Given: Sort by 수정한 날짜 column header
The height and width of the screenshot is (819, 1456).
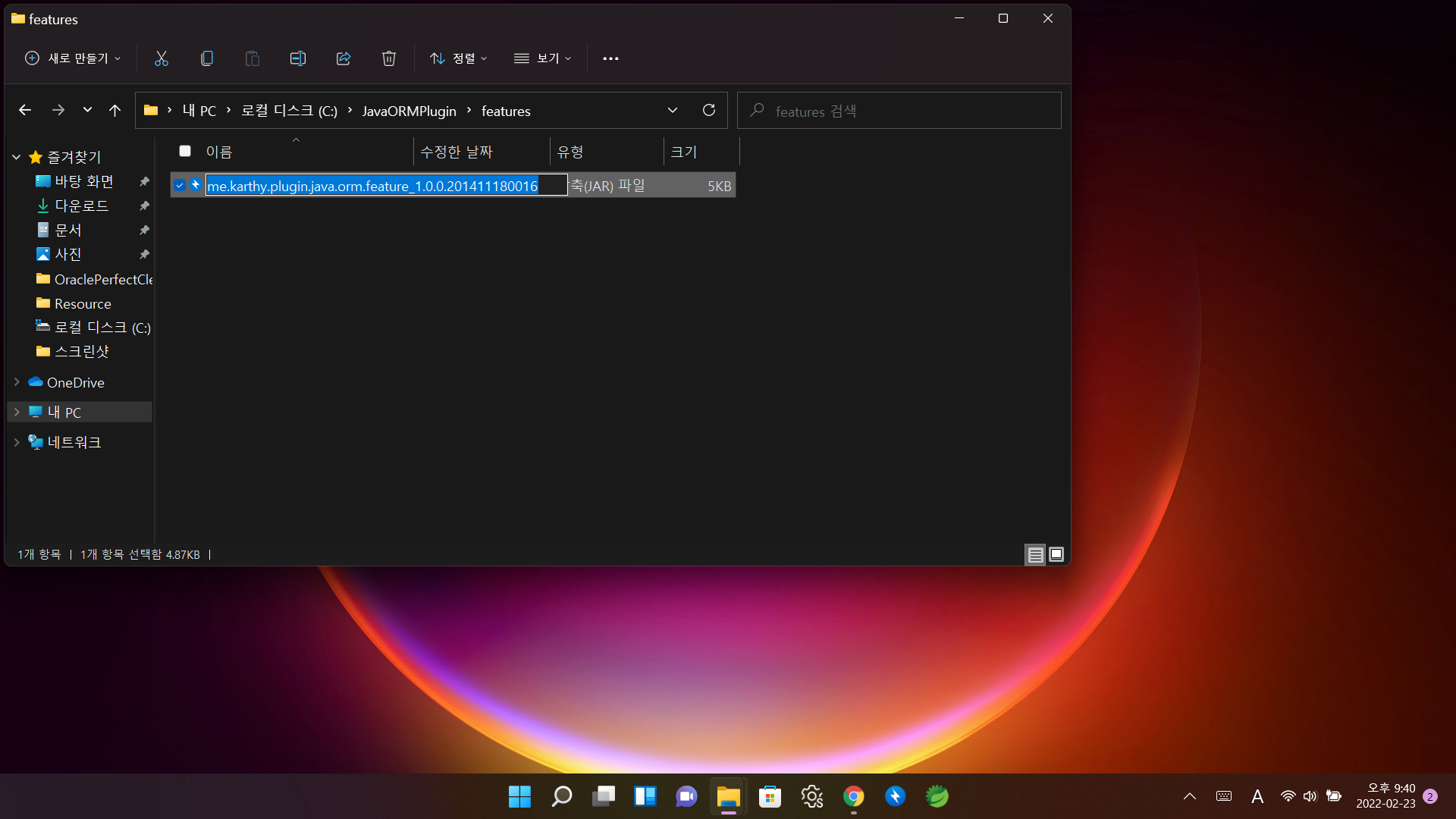Looking at the screenshot, I should (x=457, y=152).
